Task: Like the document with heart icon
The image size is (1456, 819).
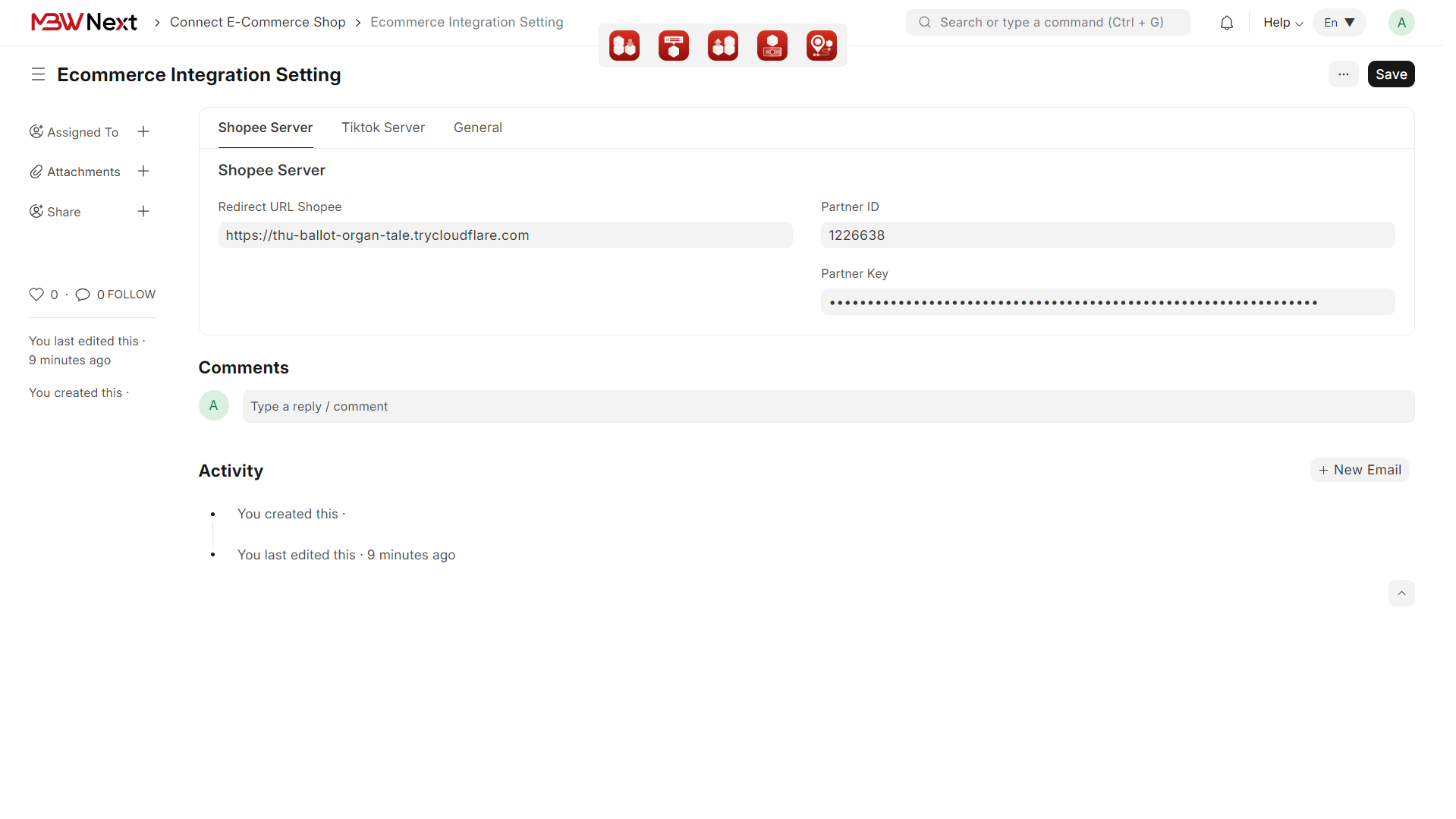Action: point(36,295)
